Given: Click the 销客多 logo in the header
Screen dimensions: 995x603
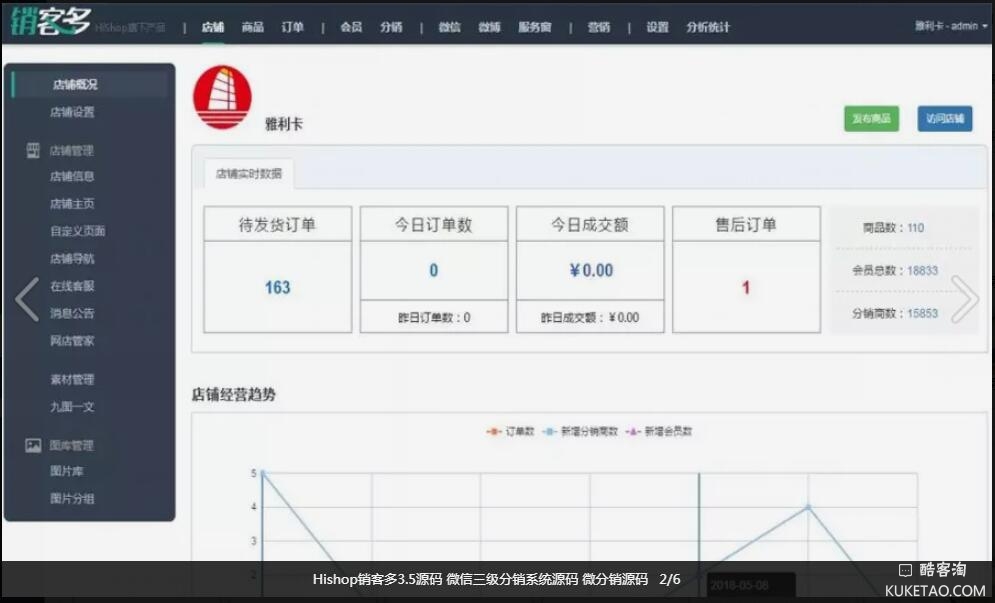Looking at the screenshot, I should click(50, 23).
